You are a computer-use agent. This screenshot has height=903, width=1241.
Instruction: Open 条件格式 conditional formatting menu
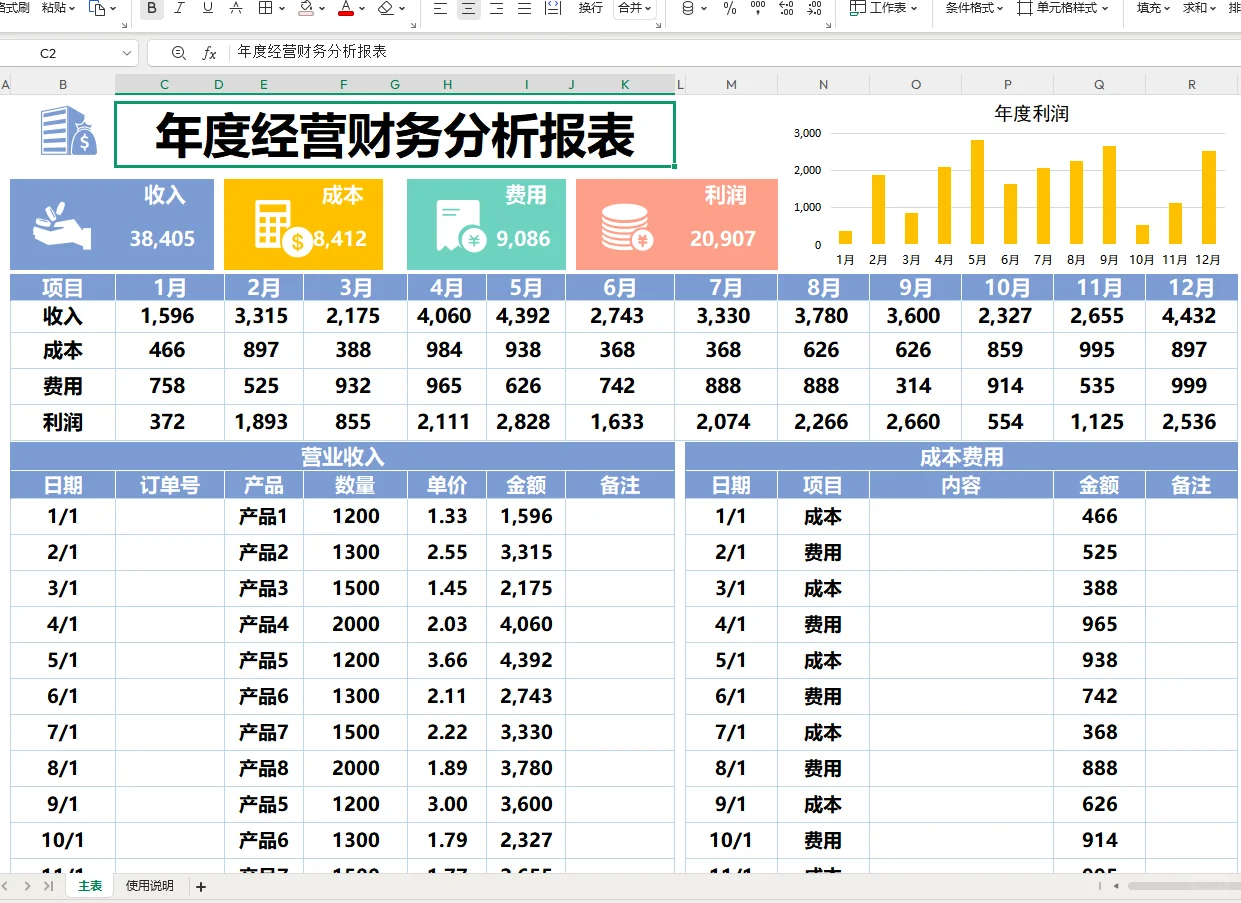click(x=975, y=8)
